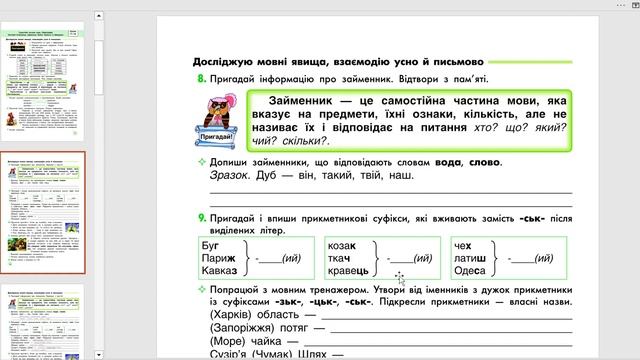Screen dimensions: 640x360
Task: Click the ribbon display options icon
Action: point(636,5)
